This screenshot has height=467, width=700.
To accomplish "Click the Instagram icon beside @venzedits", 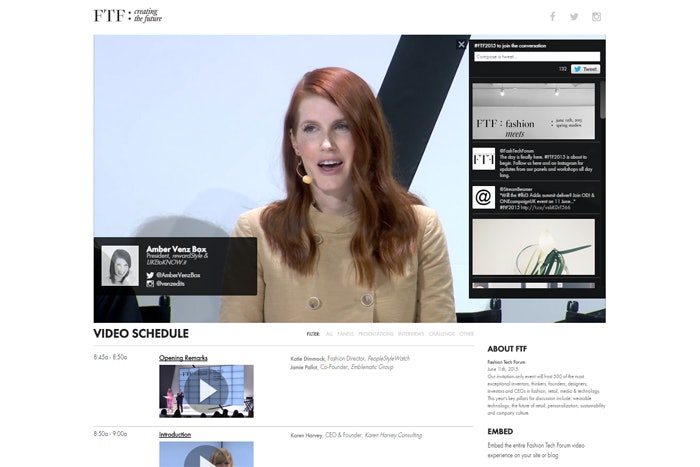I will 151,284.
